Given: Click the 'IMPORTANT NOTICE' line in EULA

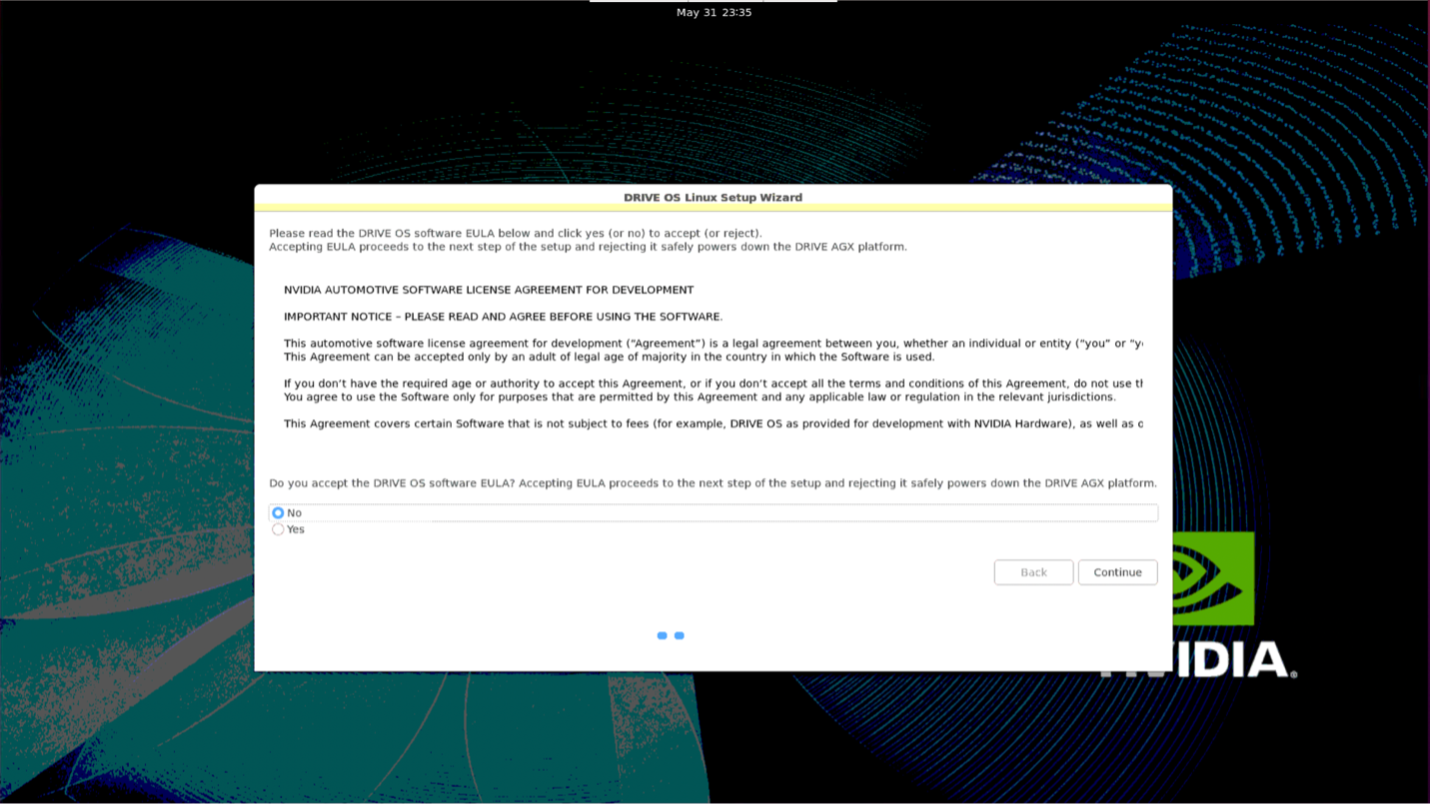Looking at the screenshot, I should pos(502,317).
